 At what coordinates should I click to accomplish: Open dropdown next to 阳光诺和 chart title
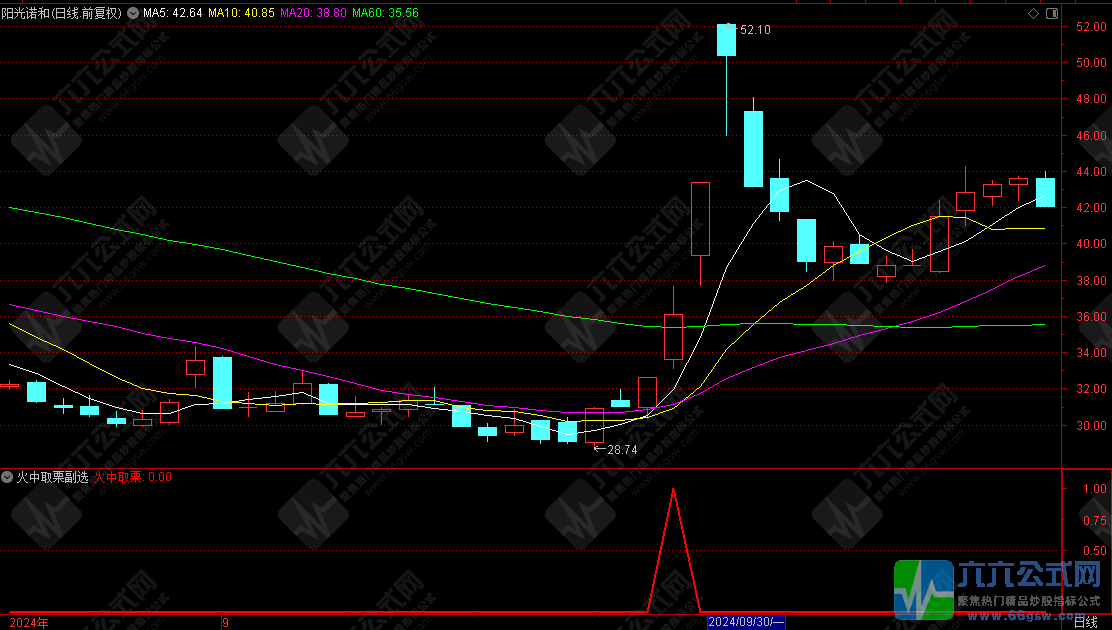133,13
